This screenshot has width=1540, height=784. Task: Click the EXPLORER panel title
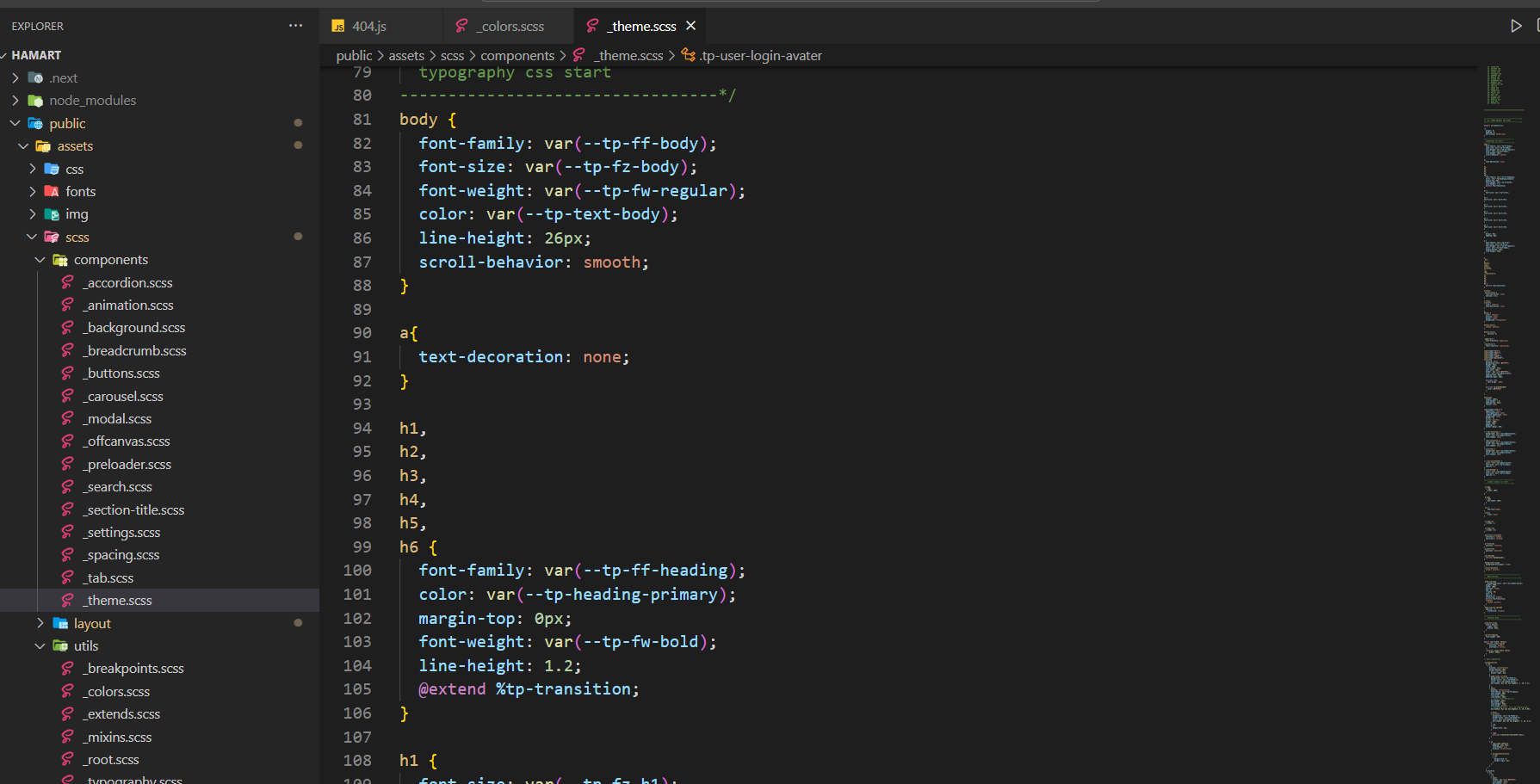click(x=37, y=26)
